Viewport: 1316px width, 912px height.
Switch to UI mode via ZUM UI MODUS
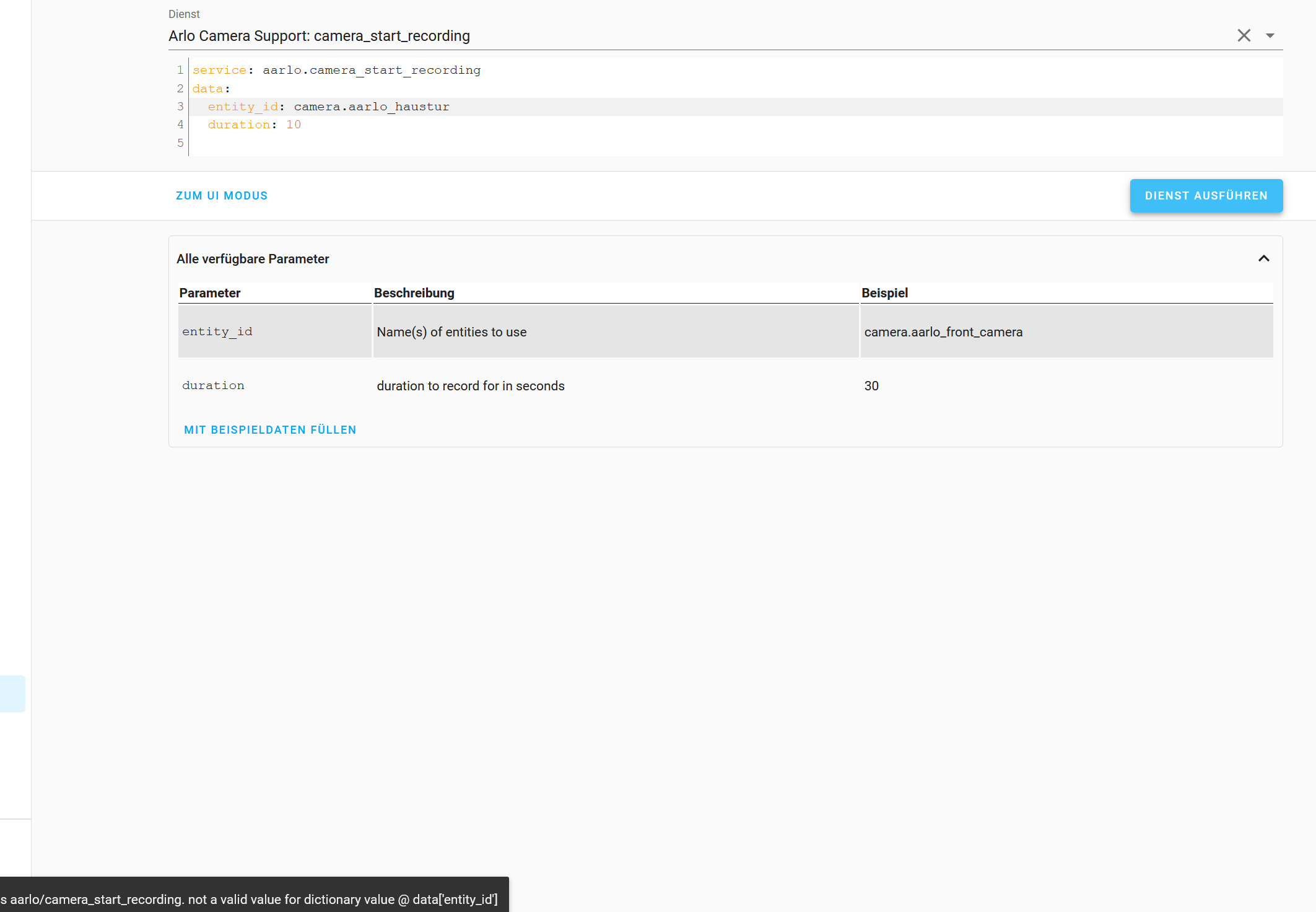[x=222, y=195]
